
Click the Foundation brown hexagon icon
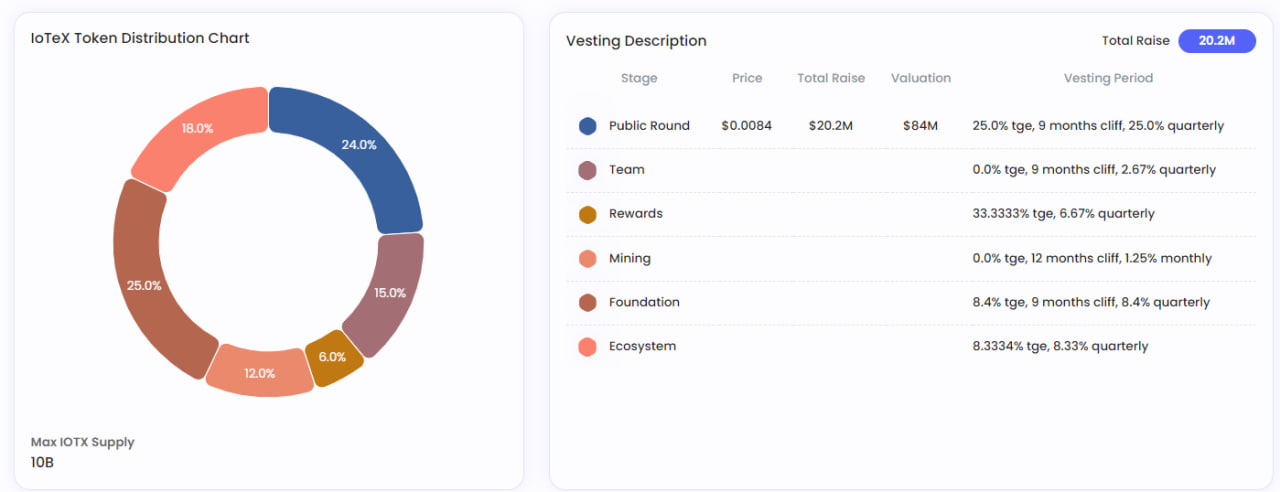(x=588, y=302)
